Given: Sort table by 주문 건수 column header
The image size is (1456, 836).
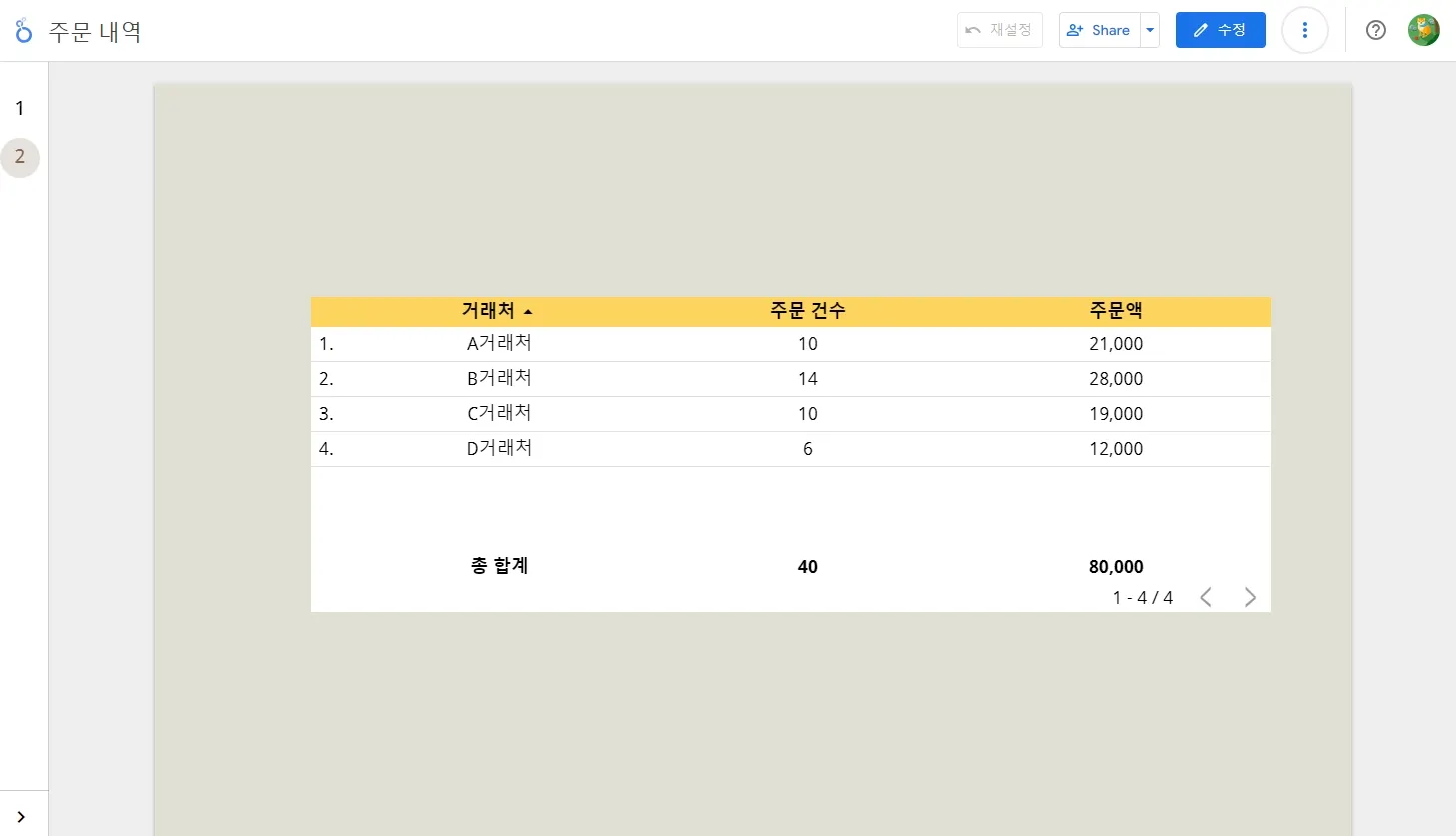Looking at the screenshot, I should (x=808, y=311).
